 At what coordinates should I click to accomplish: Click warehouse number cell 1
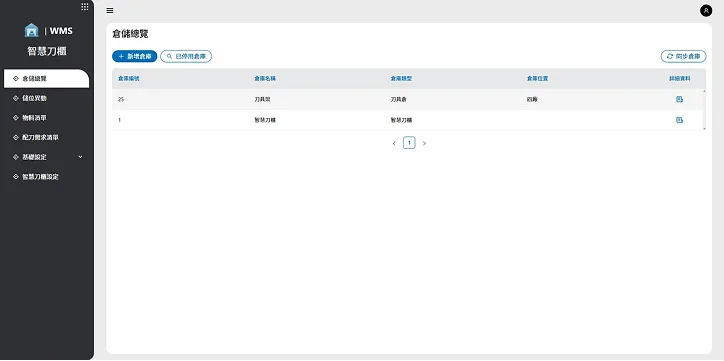pyautogui.click(x=120, y=120)
